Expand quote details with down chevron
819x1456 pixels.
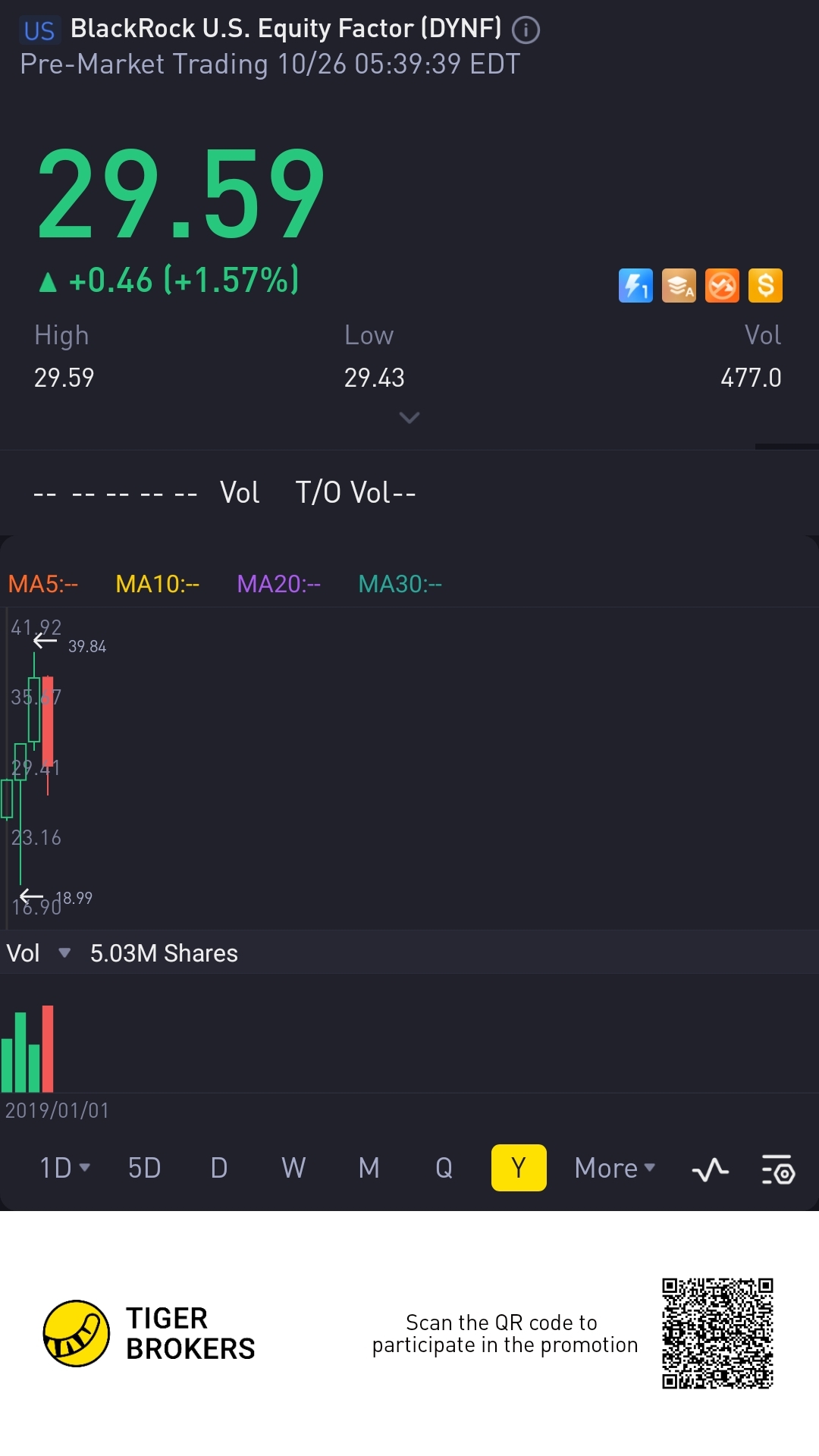[409, 418]
